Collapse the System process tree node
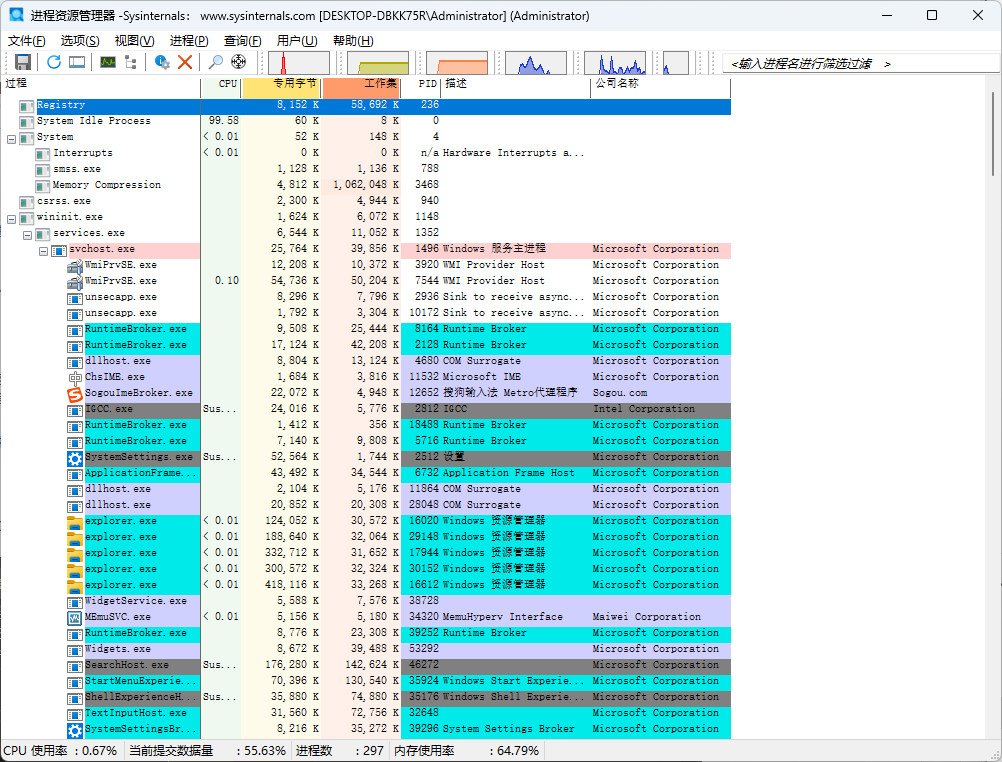 coord(11,138)
